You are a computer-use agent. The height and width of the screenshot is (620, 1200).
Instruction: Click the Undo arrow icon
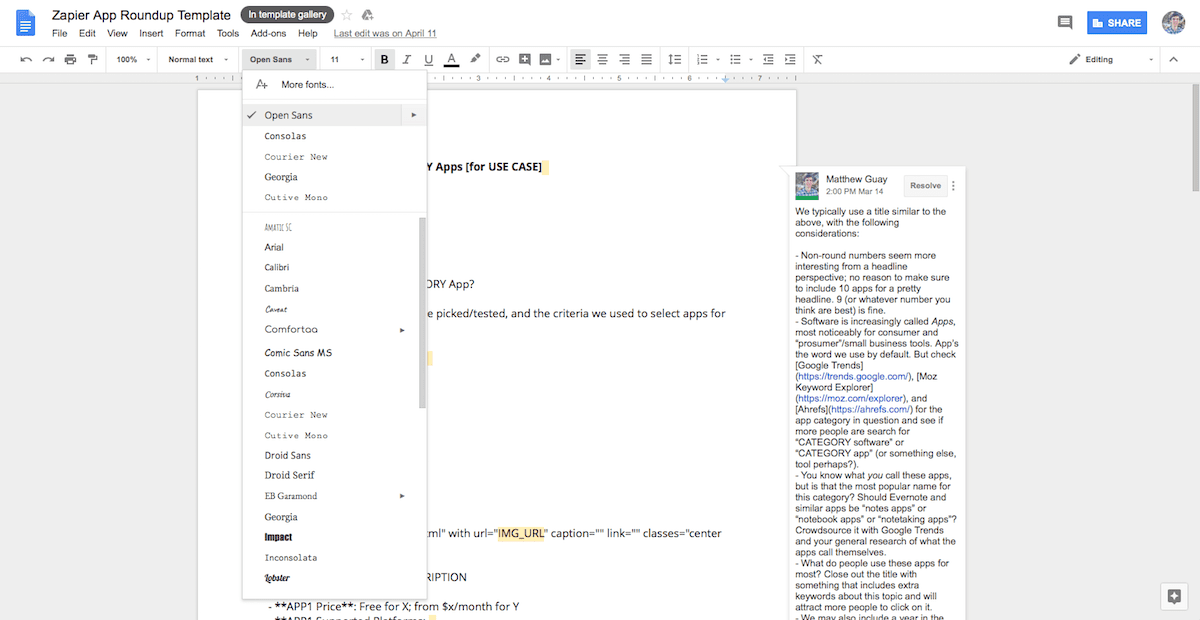[x=26, y=59]
